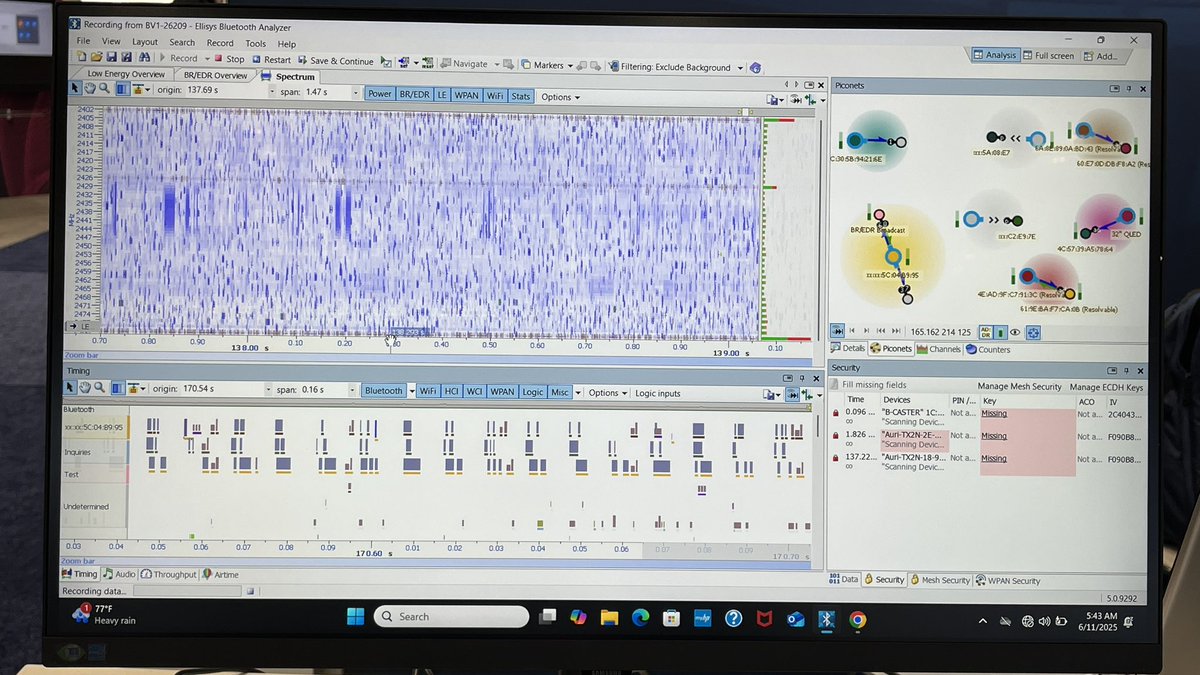Viewport: 1200px width, 675px height.
Task: Click the Search box in the Windows taskbar
Action: (450, 615)
